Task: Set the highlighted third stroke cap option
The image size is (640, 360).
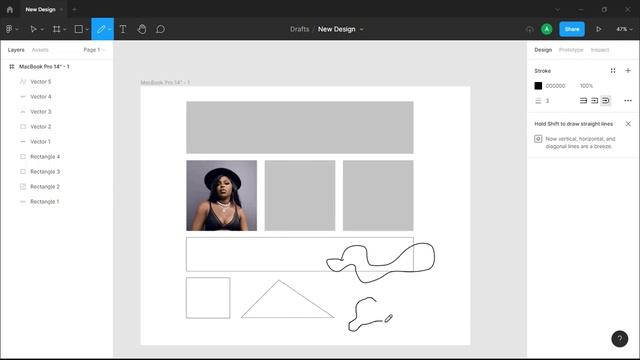Action: tap(606, 100)
